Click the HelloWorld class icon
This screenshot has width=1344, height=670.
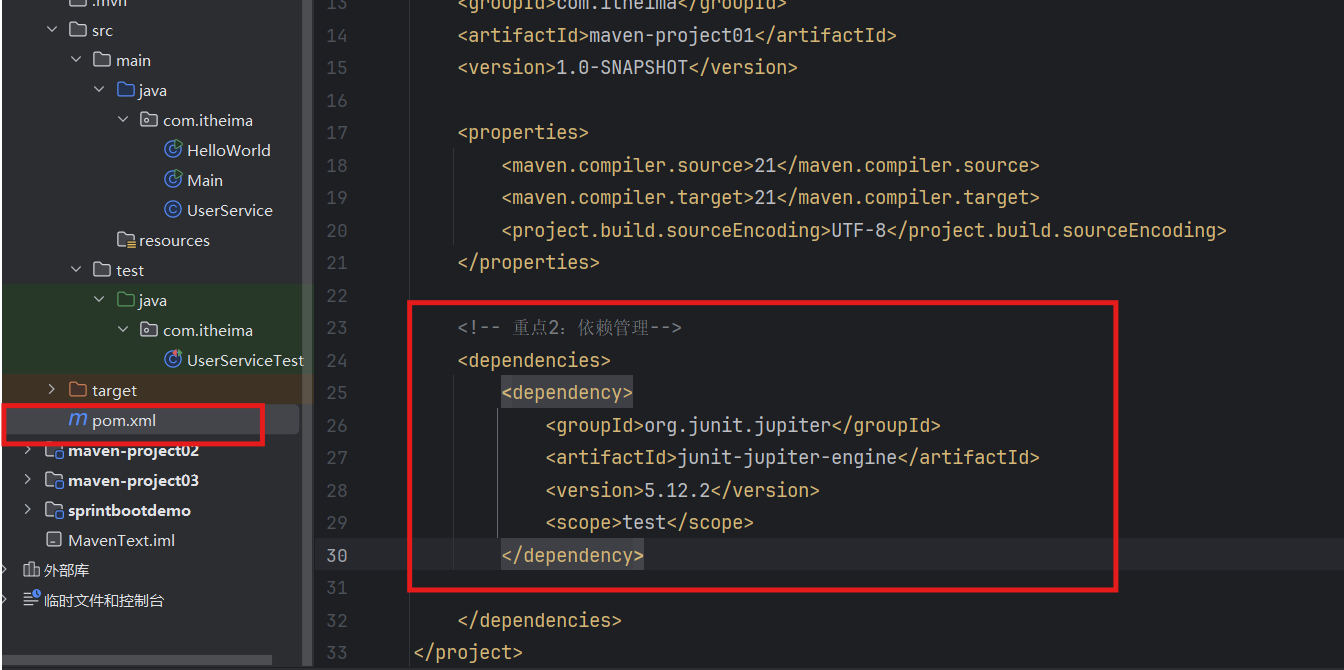pos(173,150)
